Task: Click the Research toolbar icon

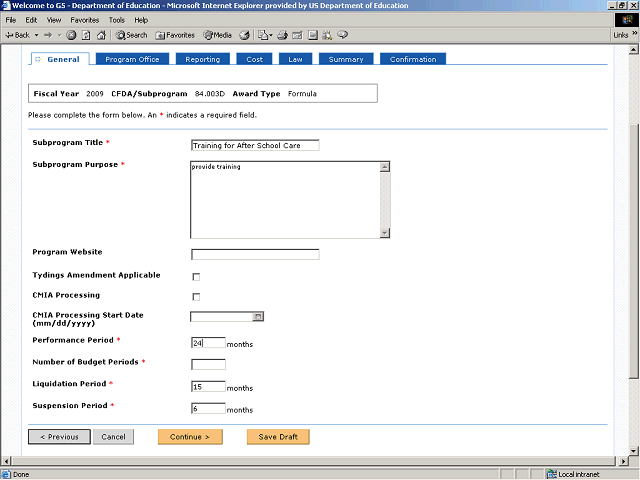Action: [327, 35]
